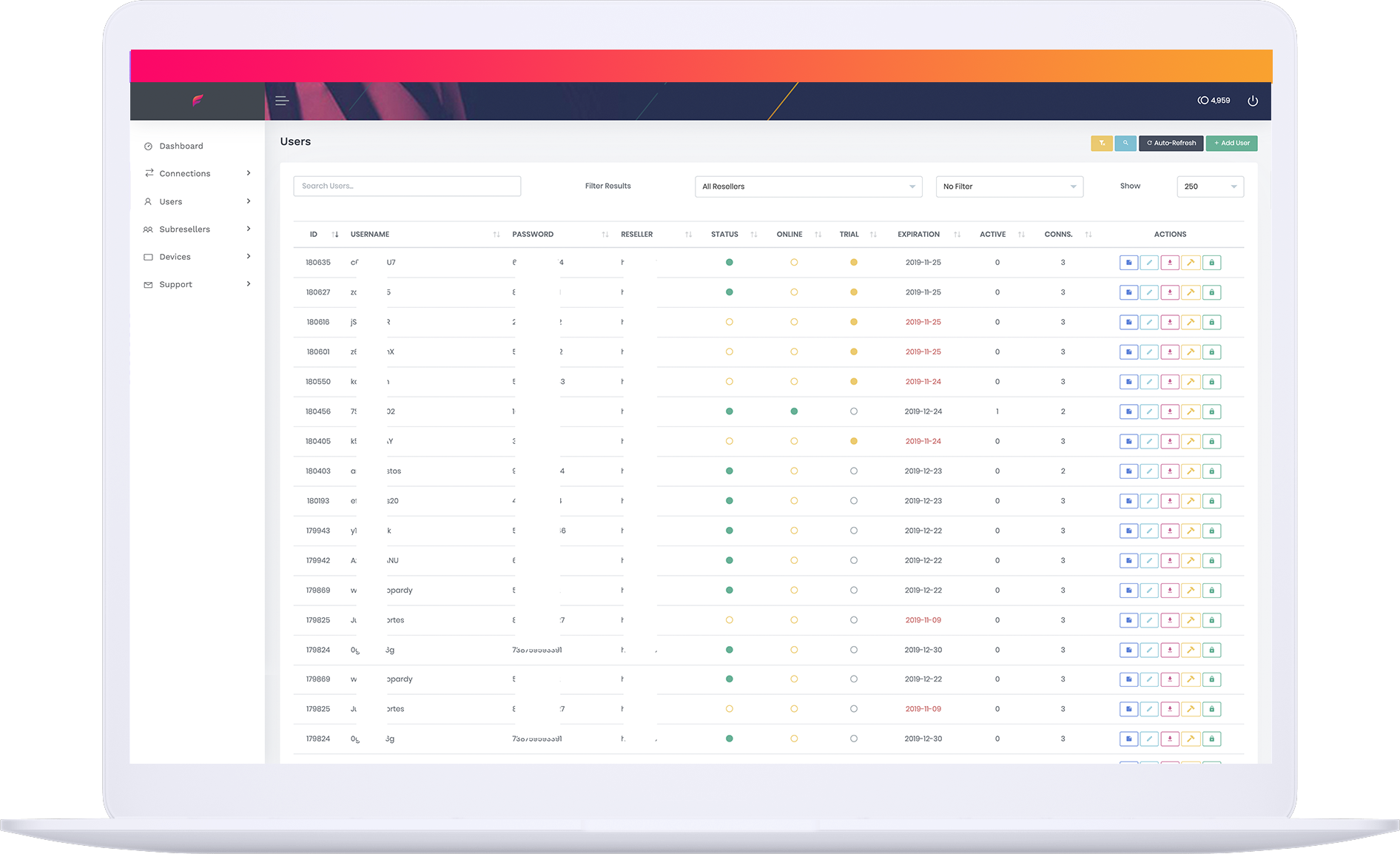The height and width of the screenshot is (854, 1400).
Task: Click lock icon for user 179943
Action: click(1211, 531)
